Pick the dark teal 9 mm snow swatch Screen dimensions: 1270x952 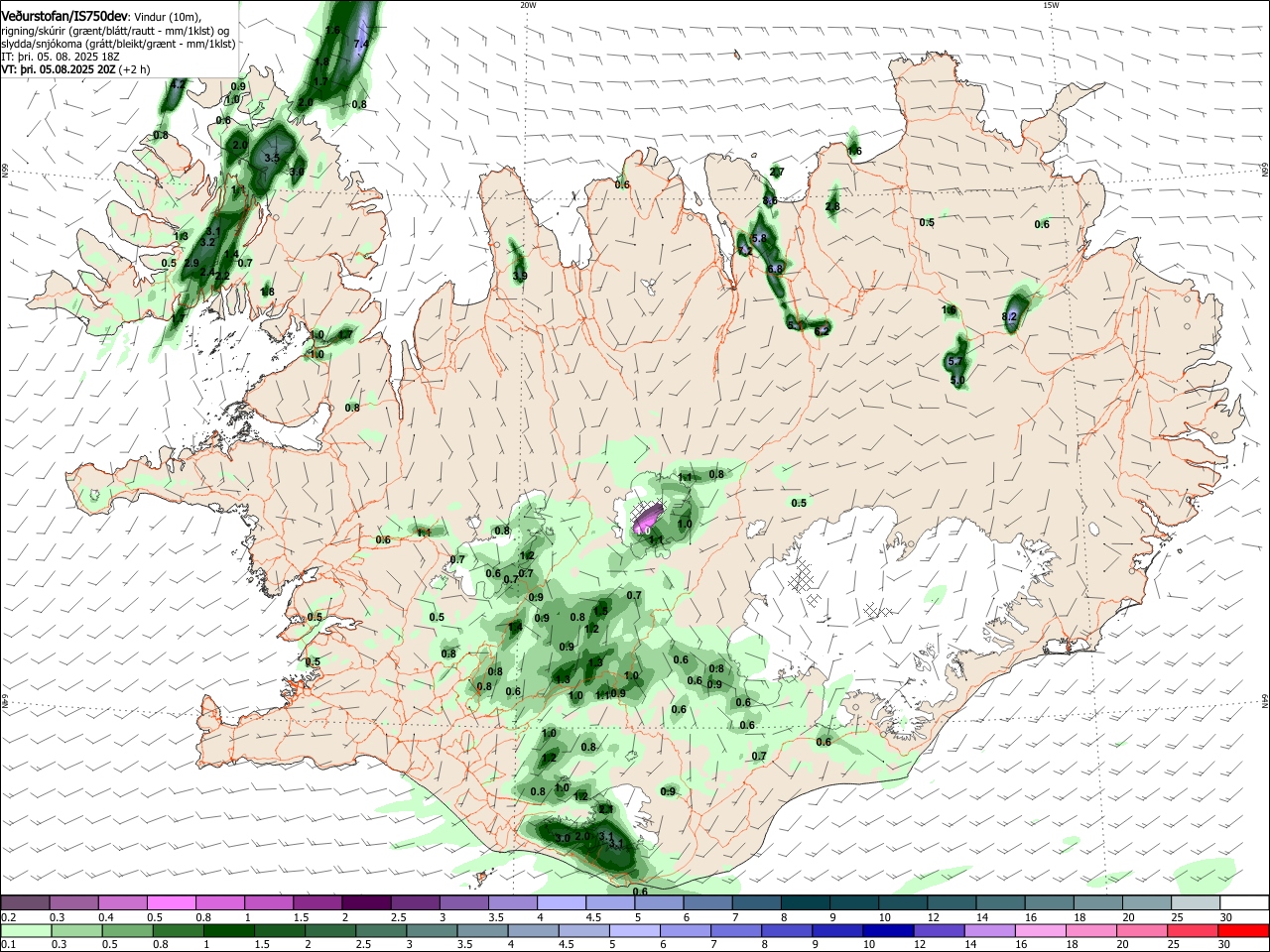click(x=853, y=902)
